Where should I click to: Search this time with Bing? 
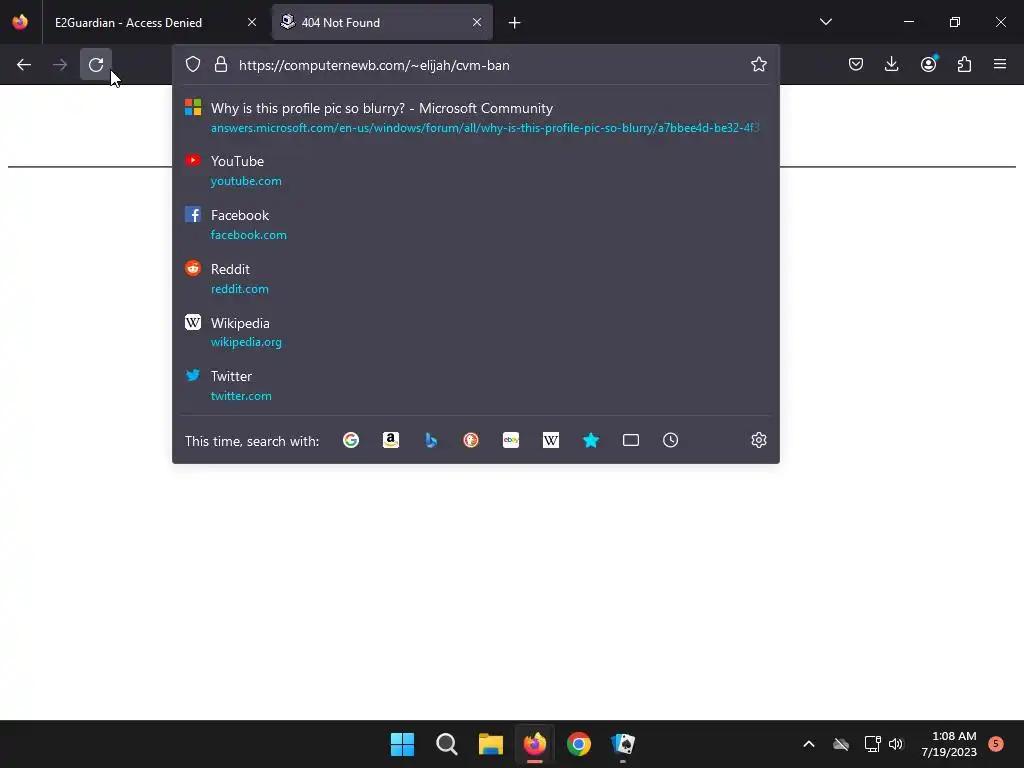(431, 440)
